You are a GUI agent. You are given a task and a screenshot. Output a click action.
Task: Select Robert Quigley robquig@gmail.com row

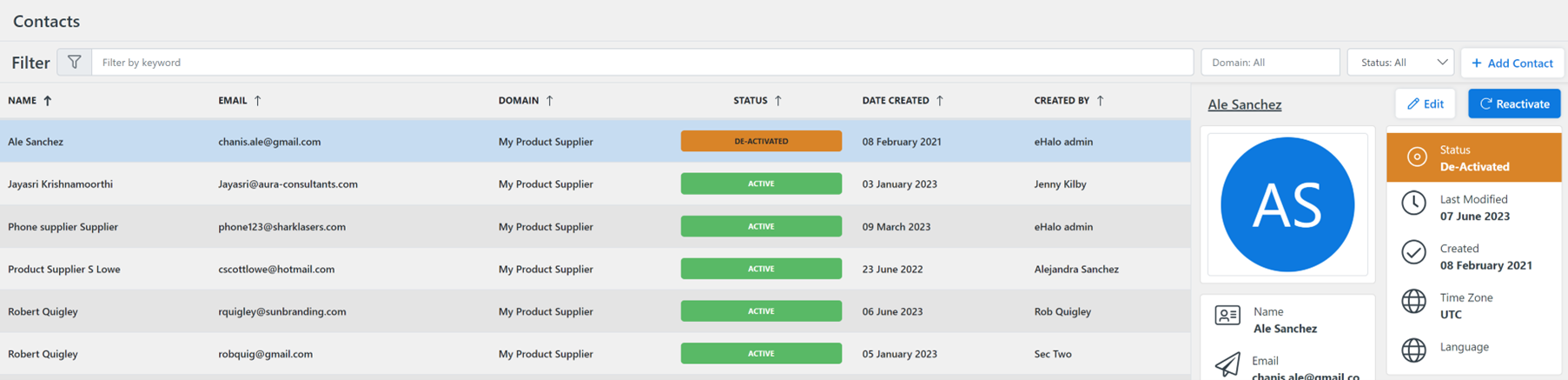click(x=595, y=354)
